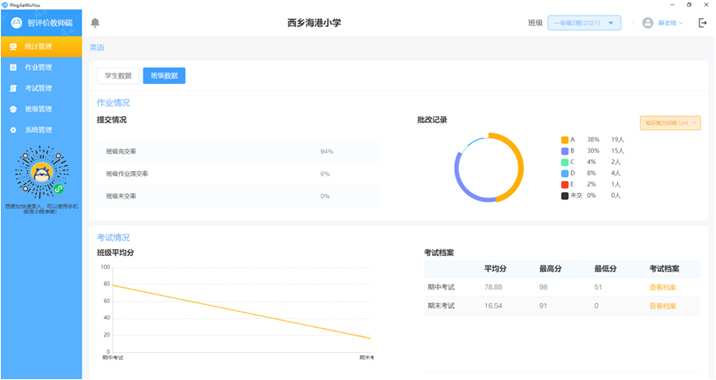Open the 系统管理 menu item
This screenshot has height=380, width=716.
41,130
